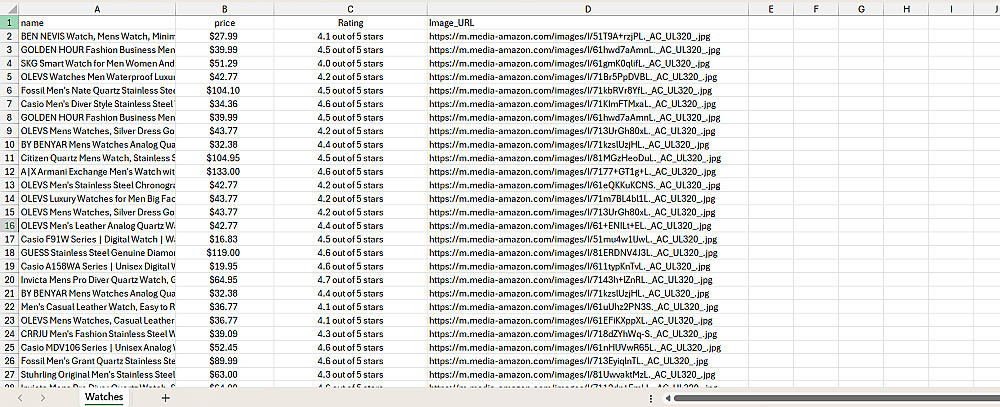Select column H header
The image size is (1000, 407).
pyautogui.click(x=906, y=9)
